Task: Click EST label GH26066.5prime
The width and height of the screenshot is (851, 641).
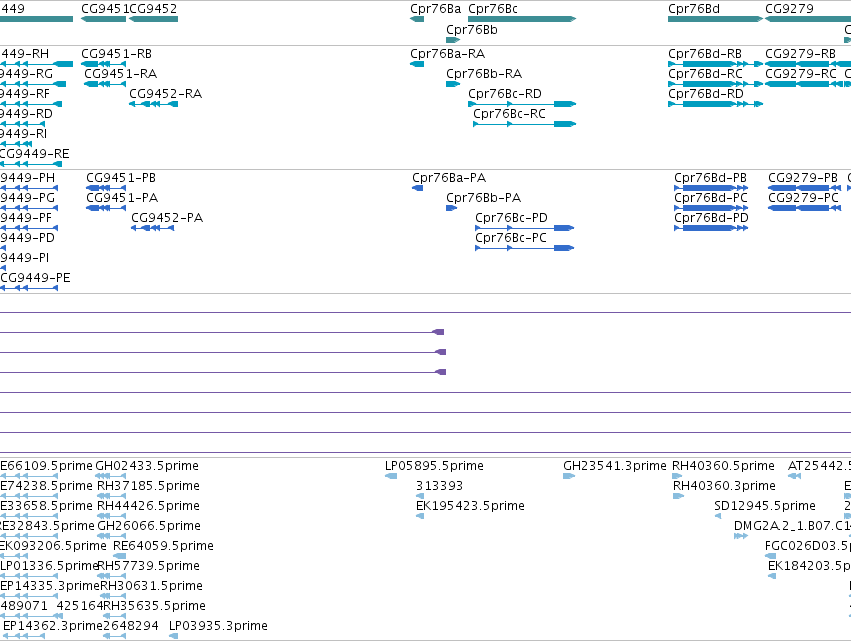Action: coord(149,526)
